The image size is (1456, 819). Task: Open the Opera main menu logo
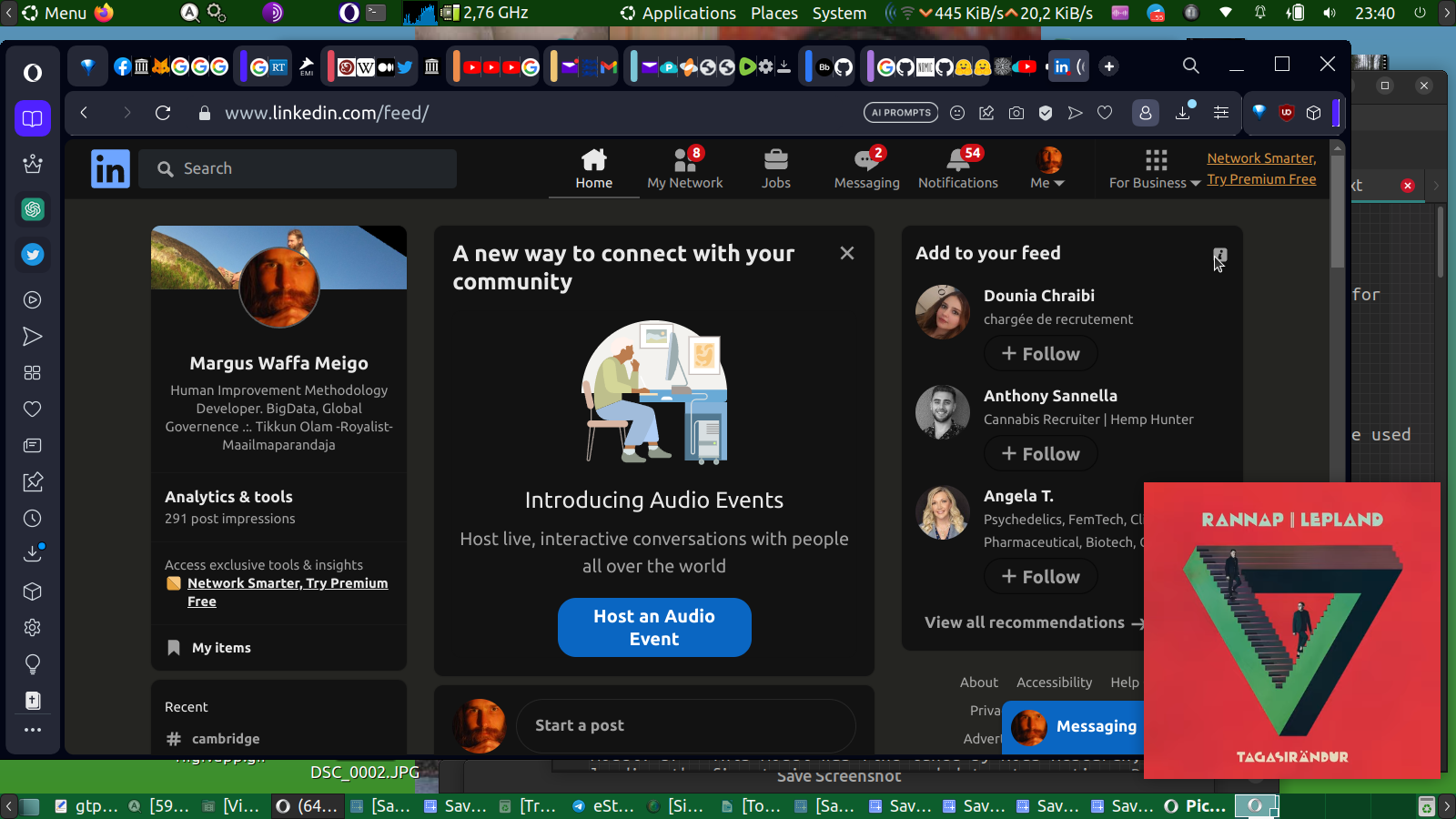click(x=33, y=72)
